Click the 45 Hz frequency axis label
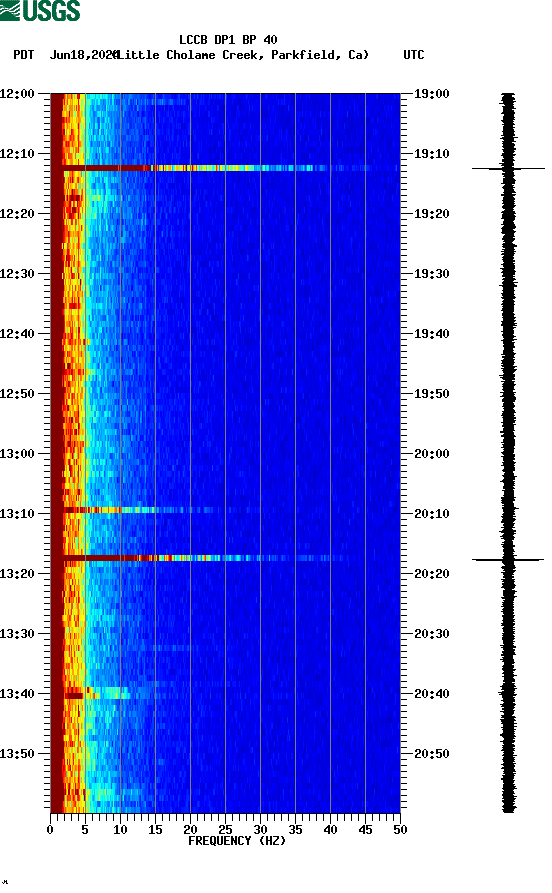The width and height of the screenshot is (552, 893). (365, 830)
